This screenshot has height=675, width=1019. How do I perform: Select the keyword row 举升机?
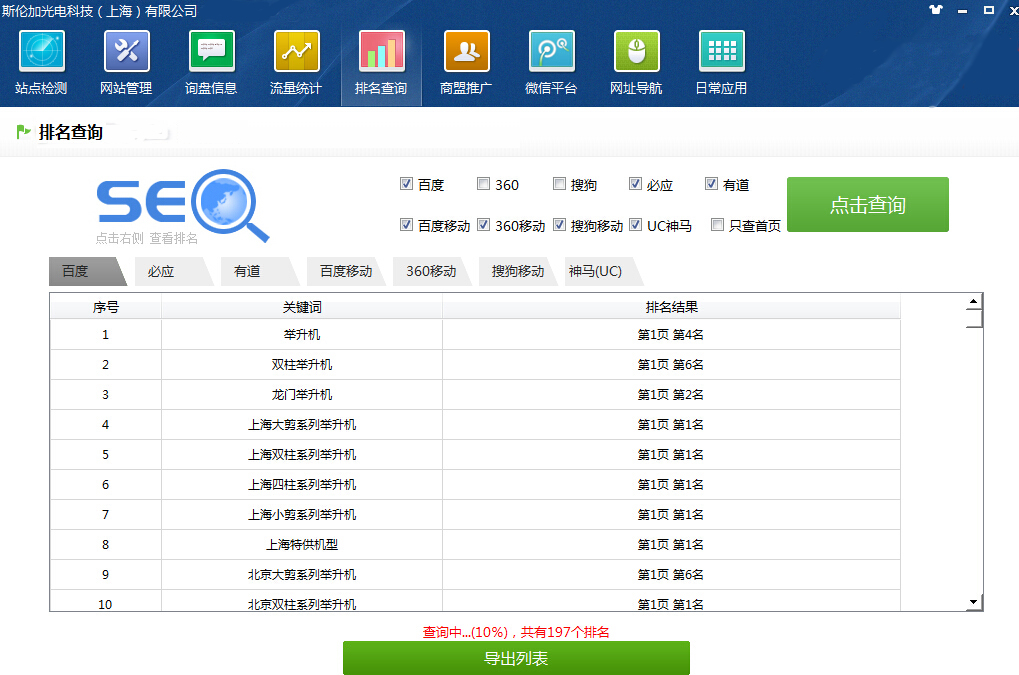click(x=475, y=335)
